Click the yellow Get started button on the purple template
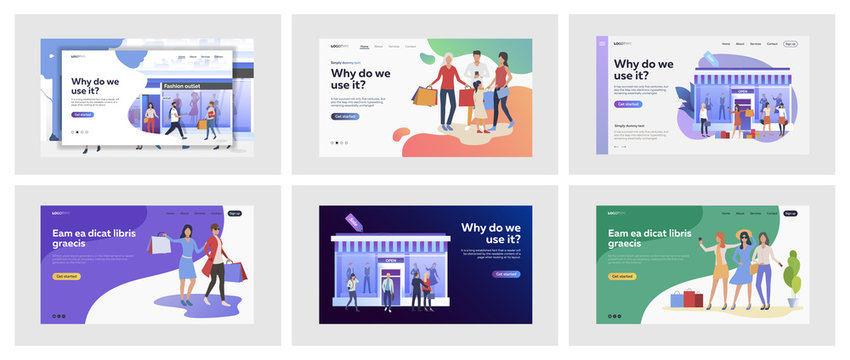The width and height of the screenshot is (850, 360). coord(67,277)
